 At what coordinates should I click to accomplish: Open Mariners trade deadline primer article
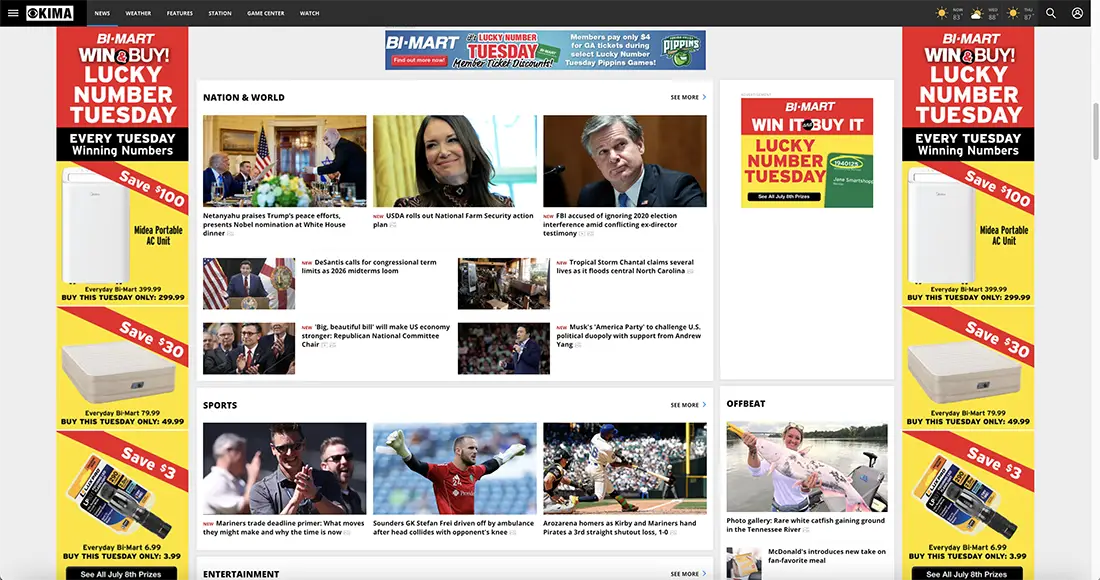click(283, 527)
